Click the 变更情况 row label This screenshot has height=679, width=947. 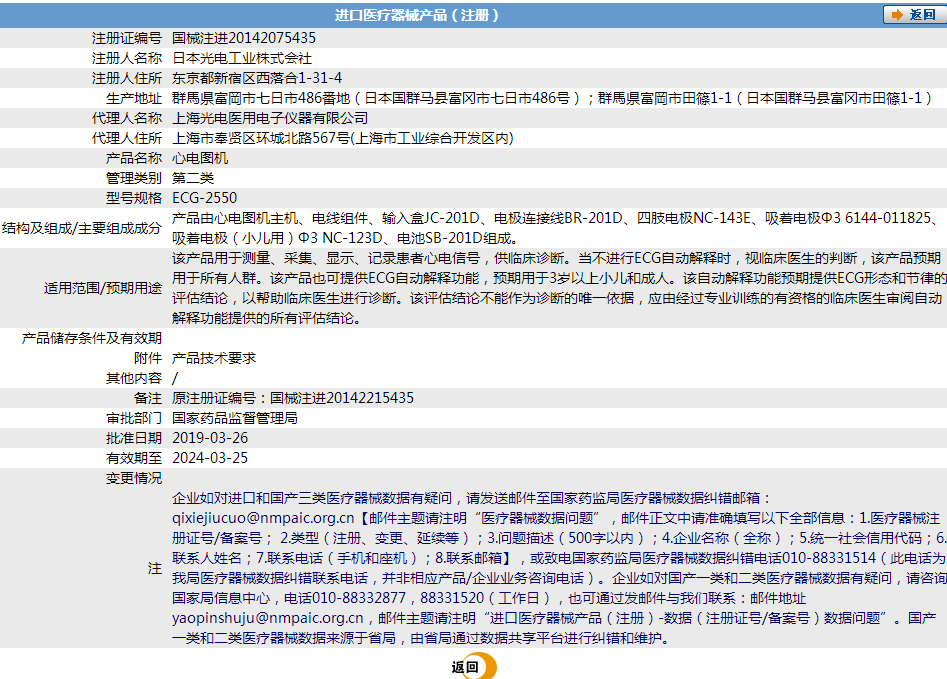click(x=133, y=478)
